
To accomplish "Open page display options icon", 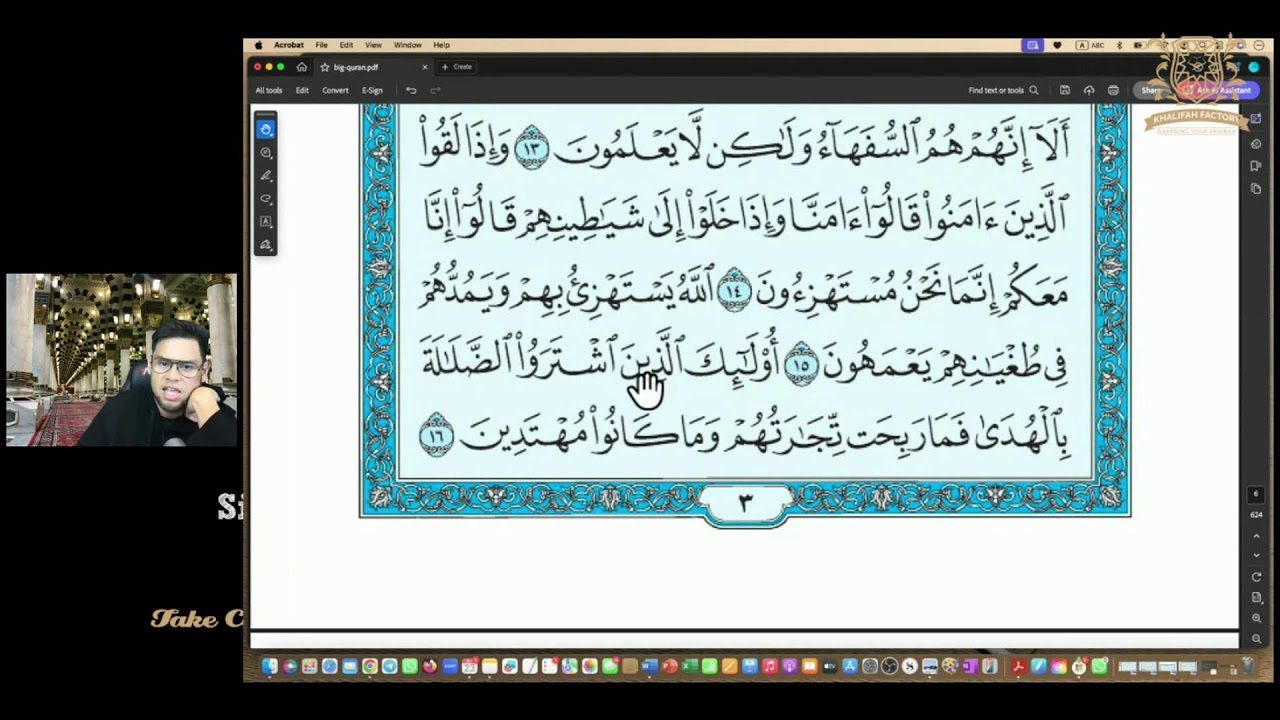I will click(1256, 597).
